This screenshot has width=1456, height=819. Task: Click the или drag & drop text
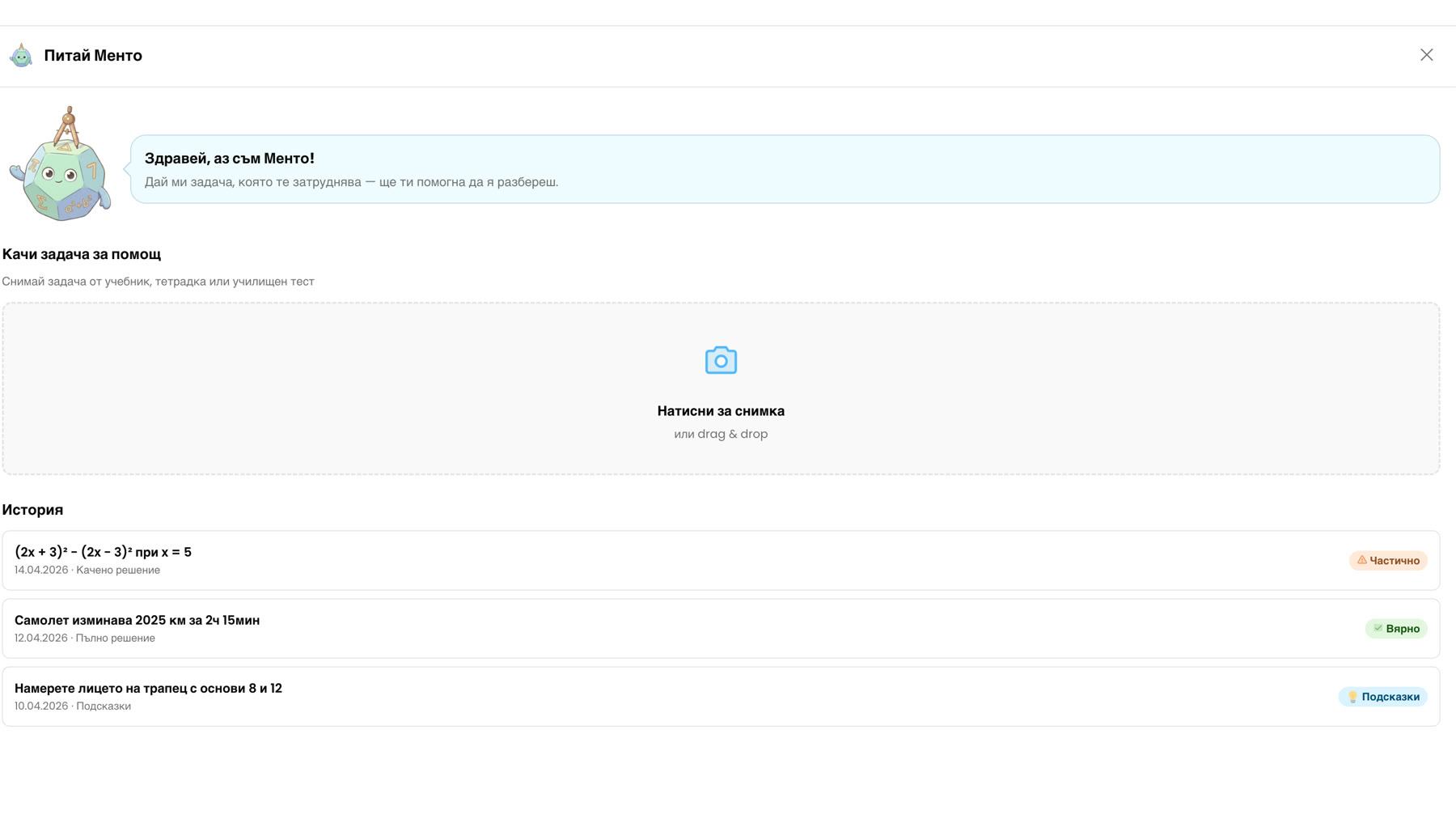click(721, 434)
